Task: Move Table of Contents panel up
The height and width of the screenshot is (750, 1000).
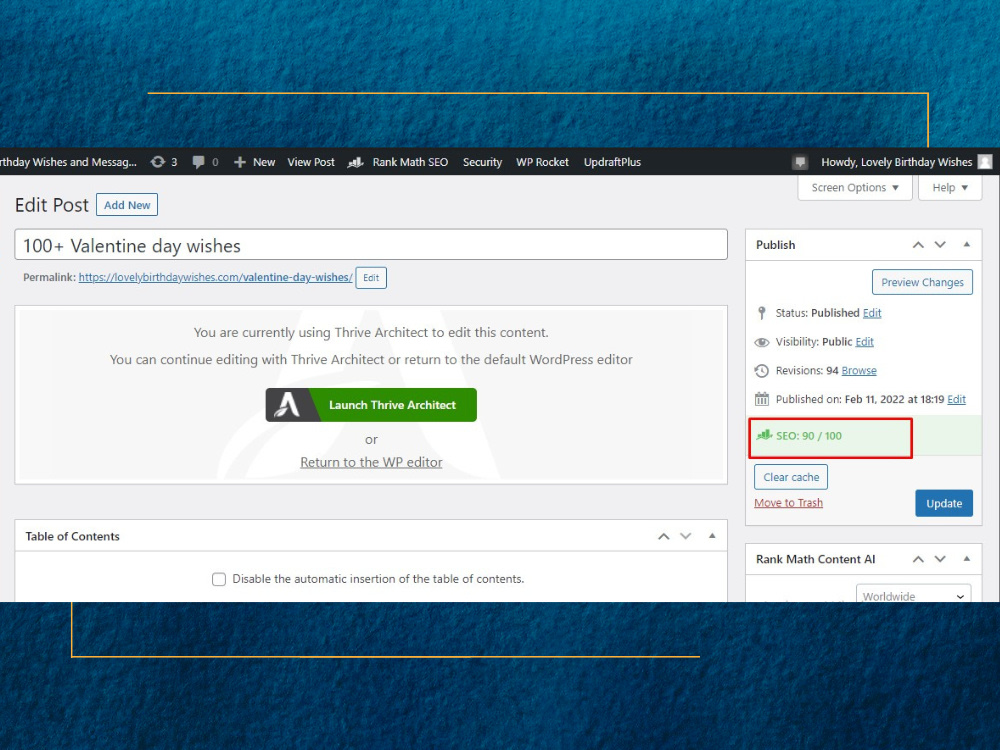Action: (663, 536)
